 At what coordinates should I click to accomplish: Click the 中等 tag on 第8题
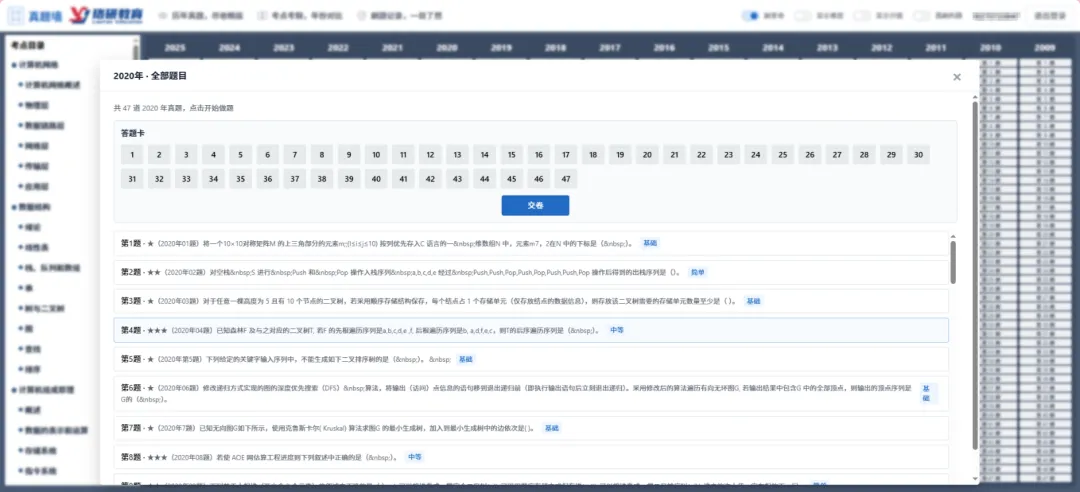click(x=414, y=457)
